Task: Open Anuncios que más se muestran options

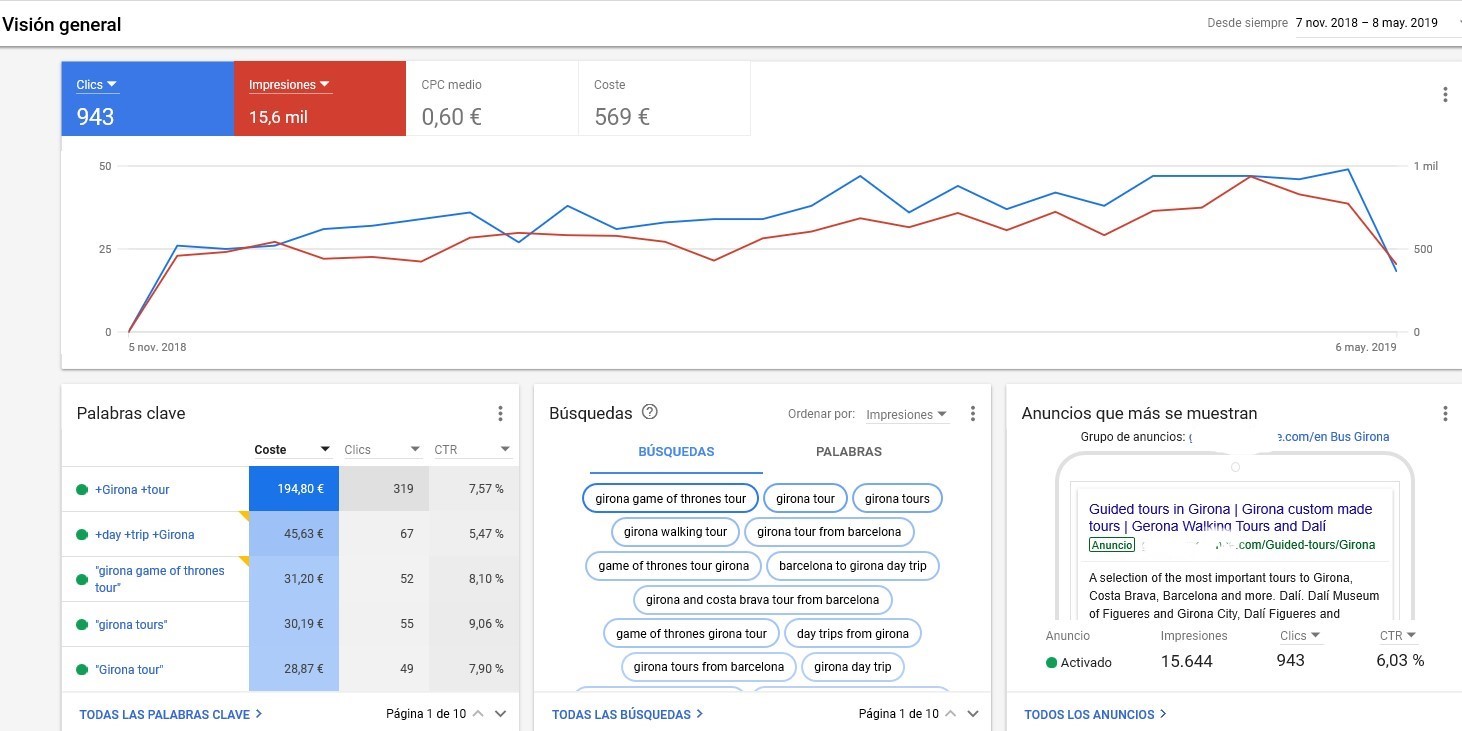Action: [1444, 414]
